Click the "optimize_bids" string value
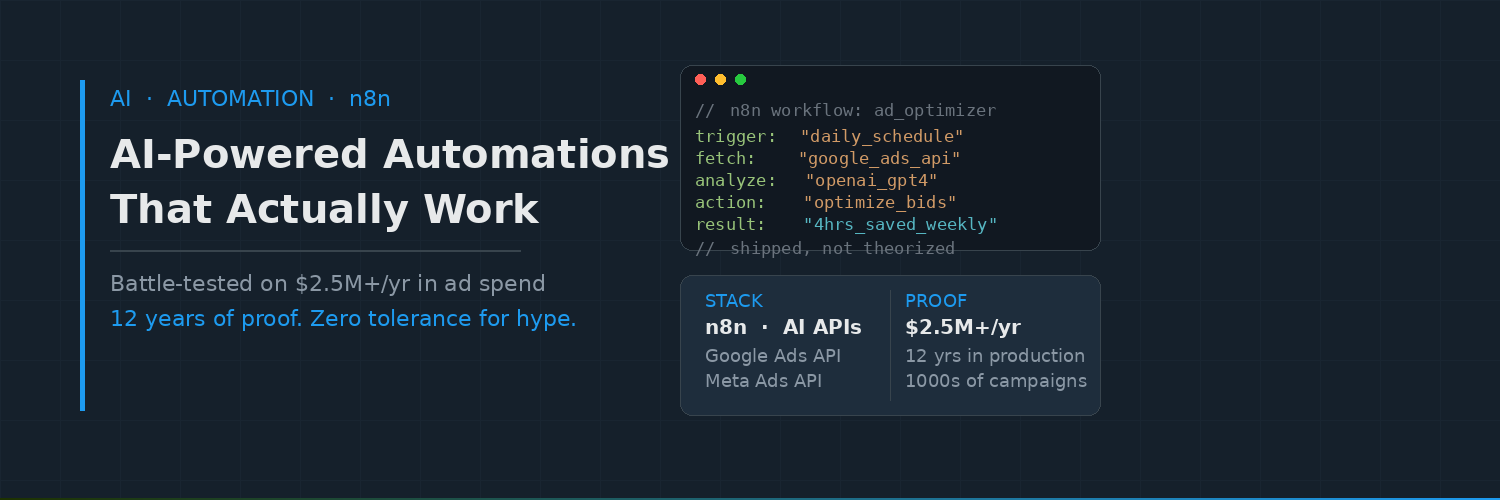The height and width of the screenshot is (500, 1500). click(x=880, y=202)
